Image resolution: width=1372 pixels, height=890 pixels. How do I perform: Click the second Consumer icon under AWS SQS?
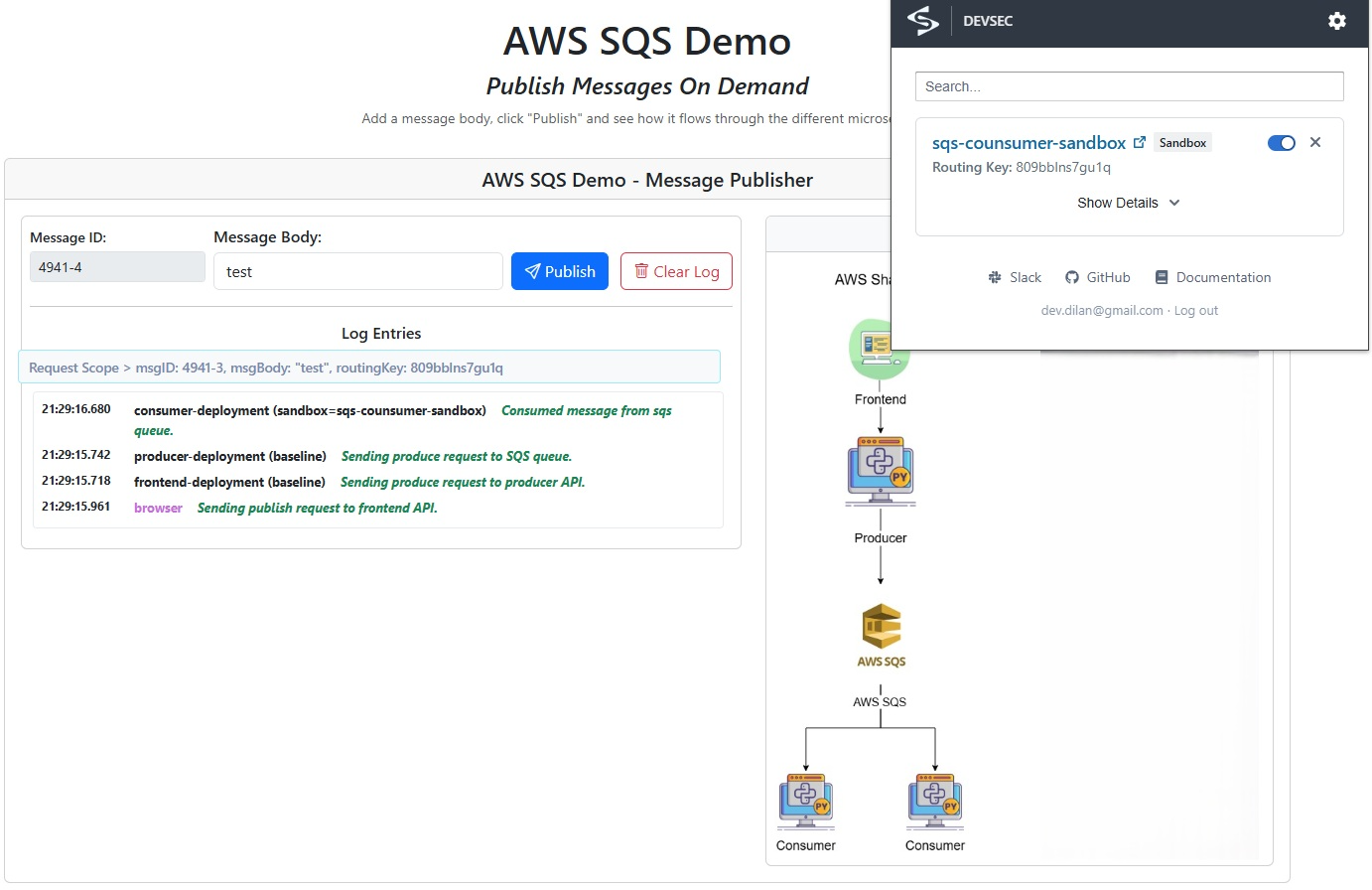click(x=935, y=801)
